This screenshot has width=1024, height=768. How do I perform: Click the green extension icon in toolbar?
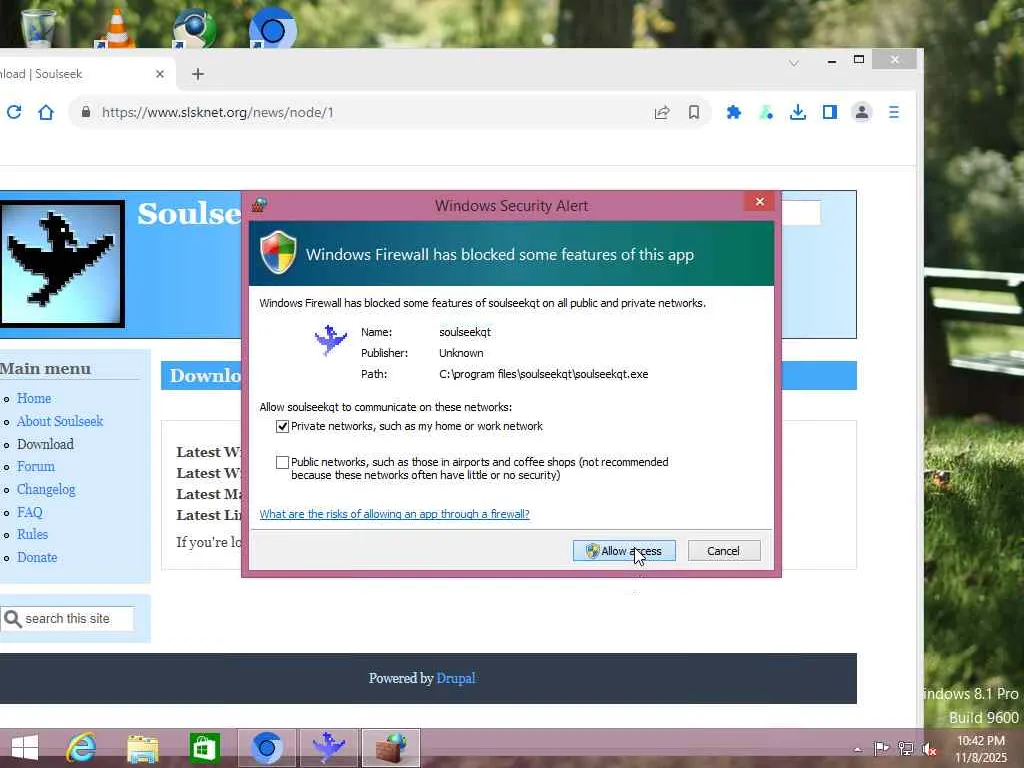click(766, 112)
